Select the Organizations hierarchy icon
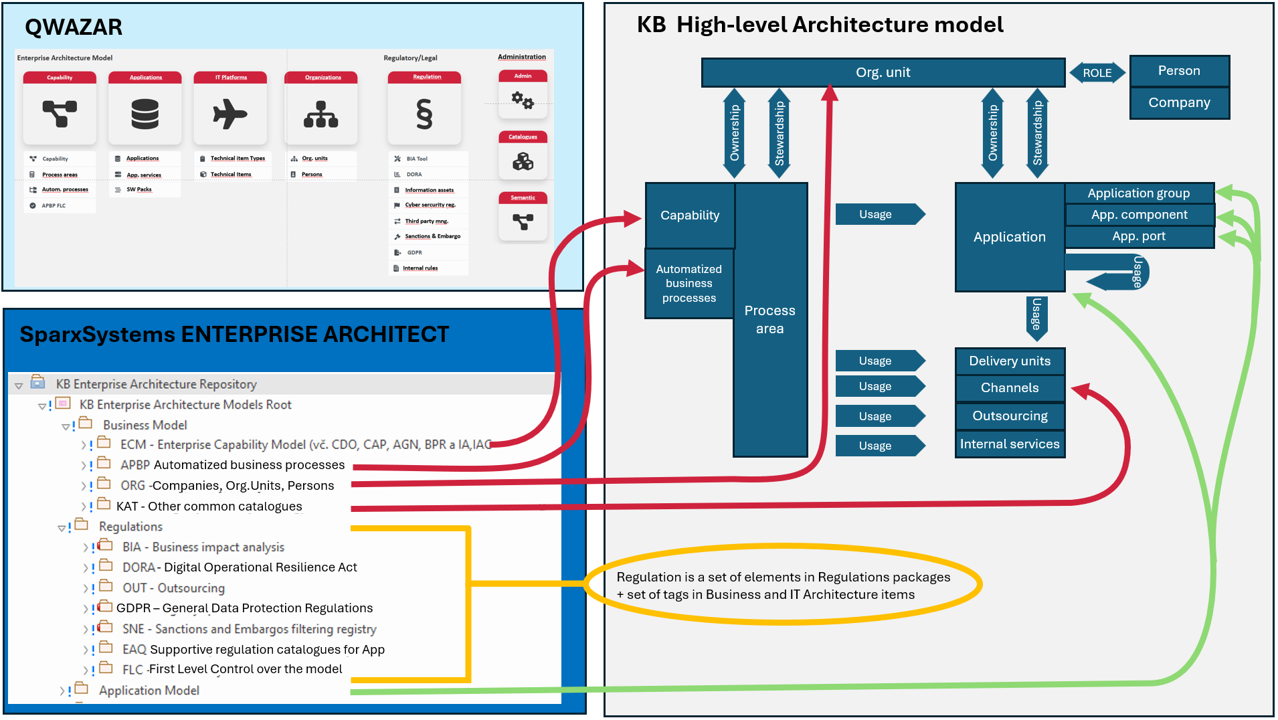The height and width of the screenshot is (720, 1278). tap(321, 115)
